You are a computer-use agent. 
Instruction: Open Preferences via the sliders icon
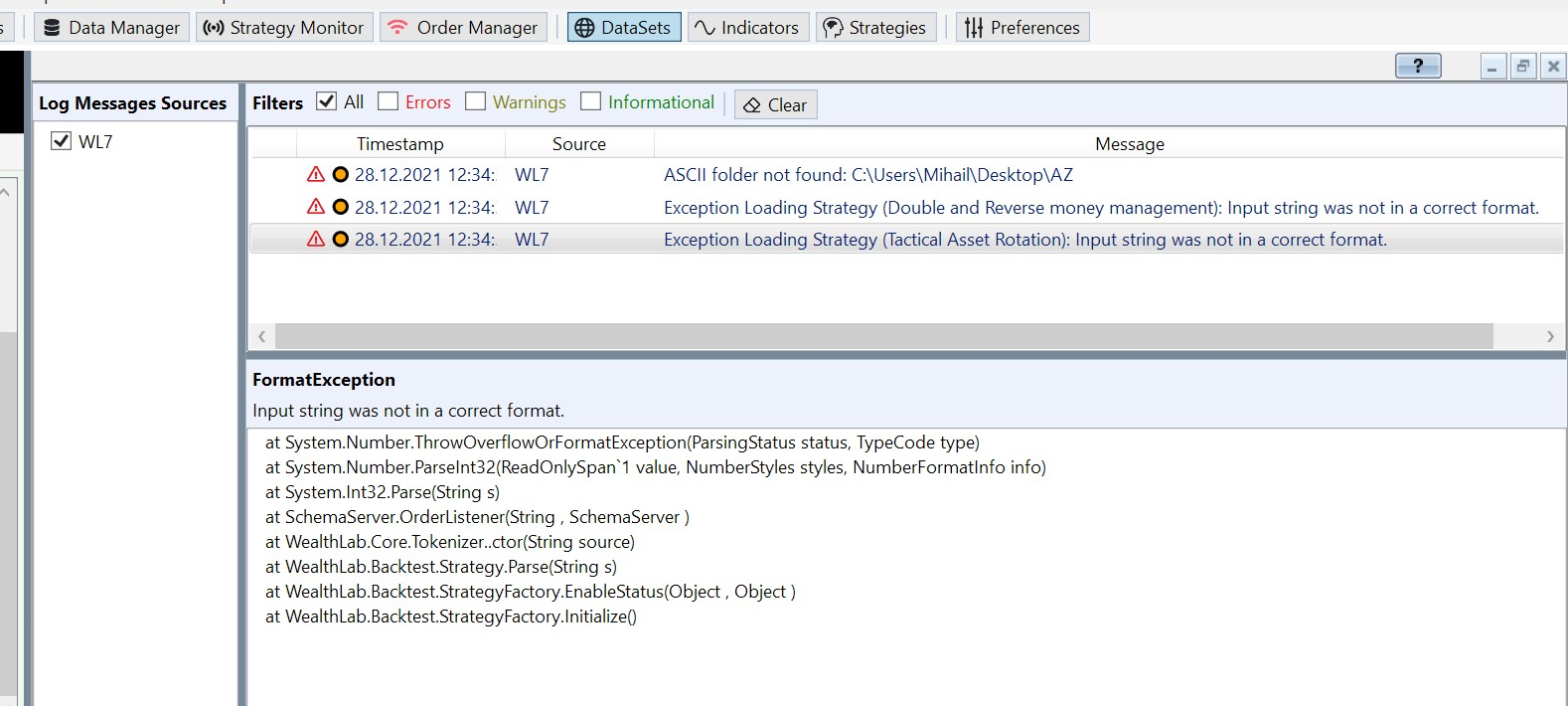974,28
